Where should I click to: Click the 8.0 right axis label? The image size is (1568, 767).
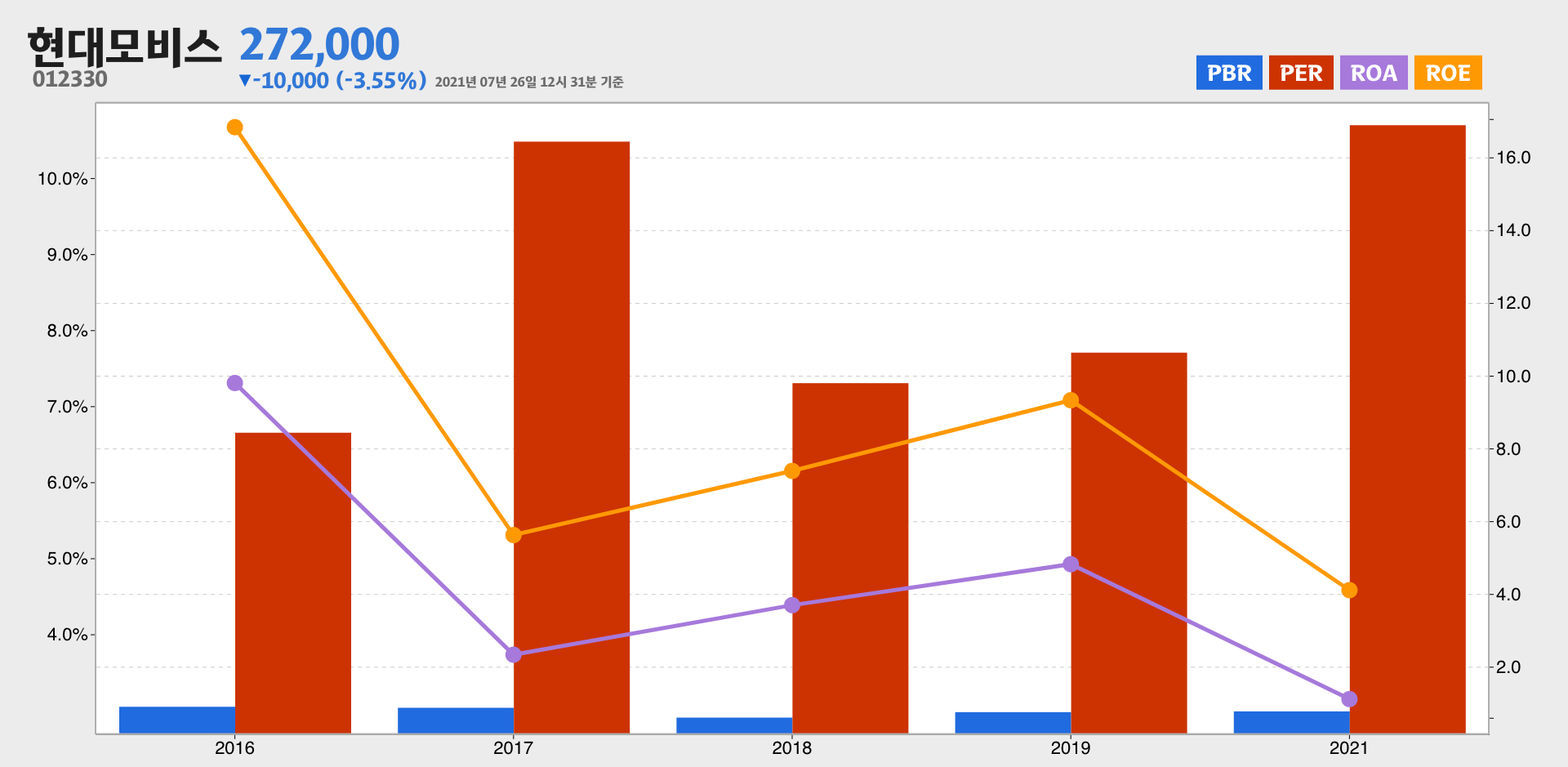(1508, 449)
